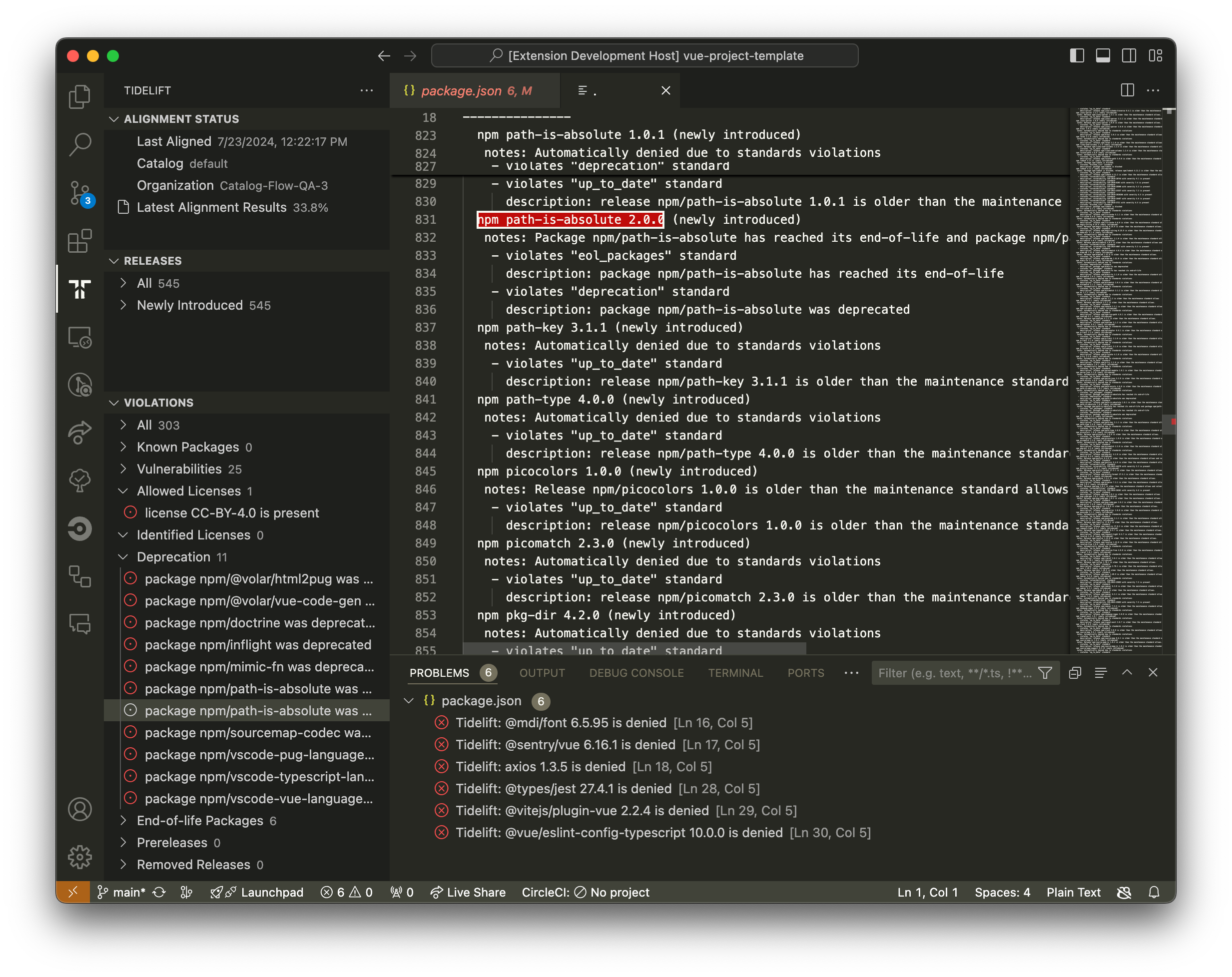
Task: Split the editor to the right
Action: pyautogui.click(x=1128, y=90)
